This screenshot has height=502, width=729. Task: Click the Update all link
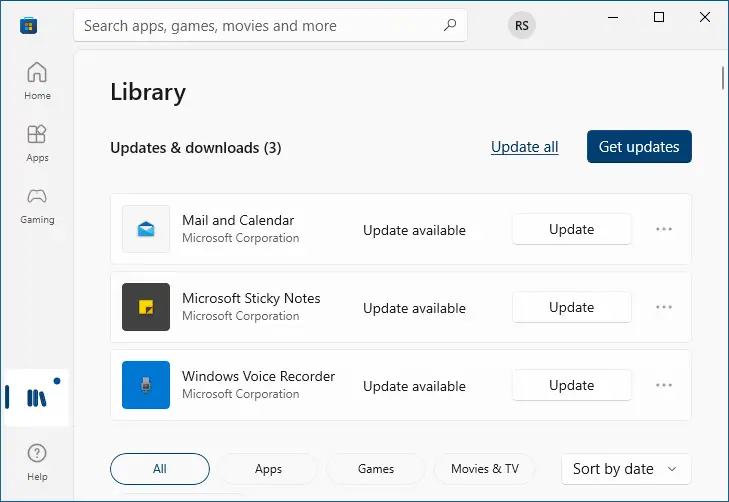(x=524, y=147)
